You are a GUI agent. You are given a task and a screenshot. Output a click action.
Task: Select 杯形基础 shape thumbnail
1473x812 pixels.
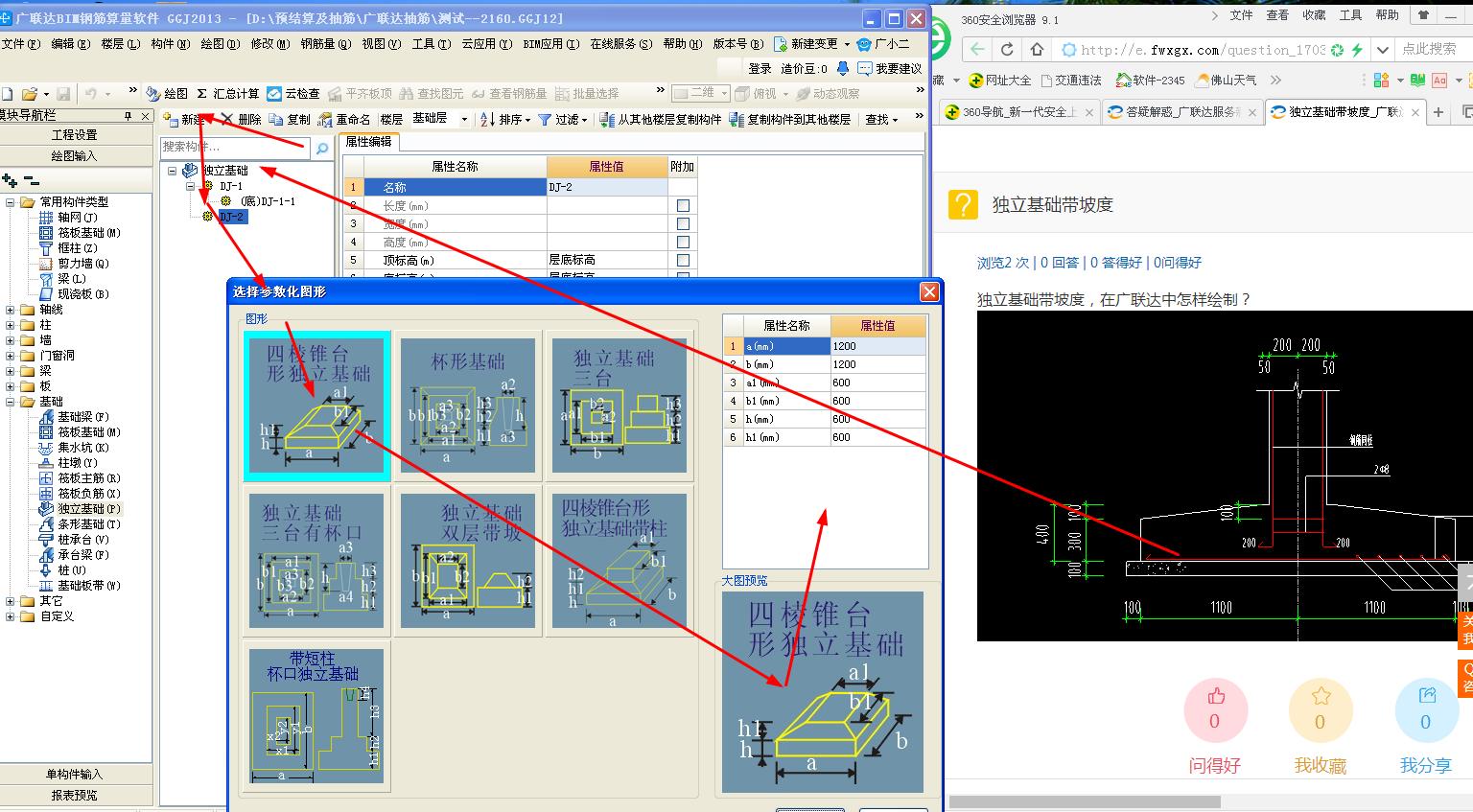pyautogui.click(x=468, y=406)
